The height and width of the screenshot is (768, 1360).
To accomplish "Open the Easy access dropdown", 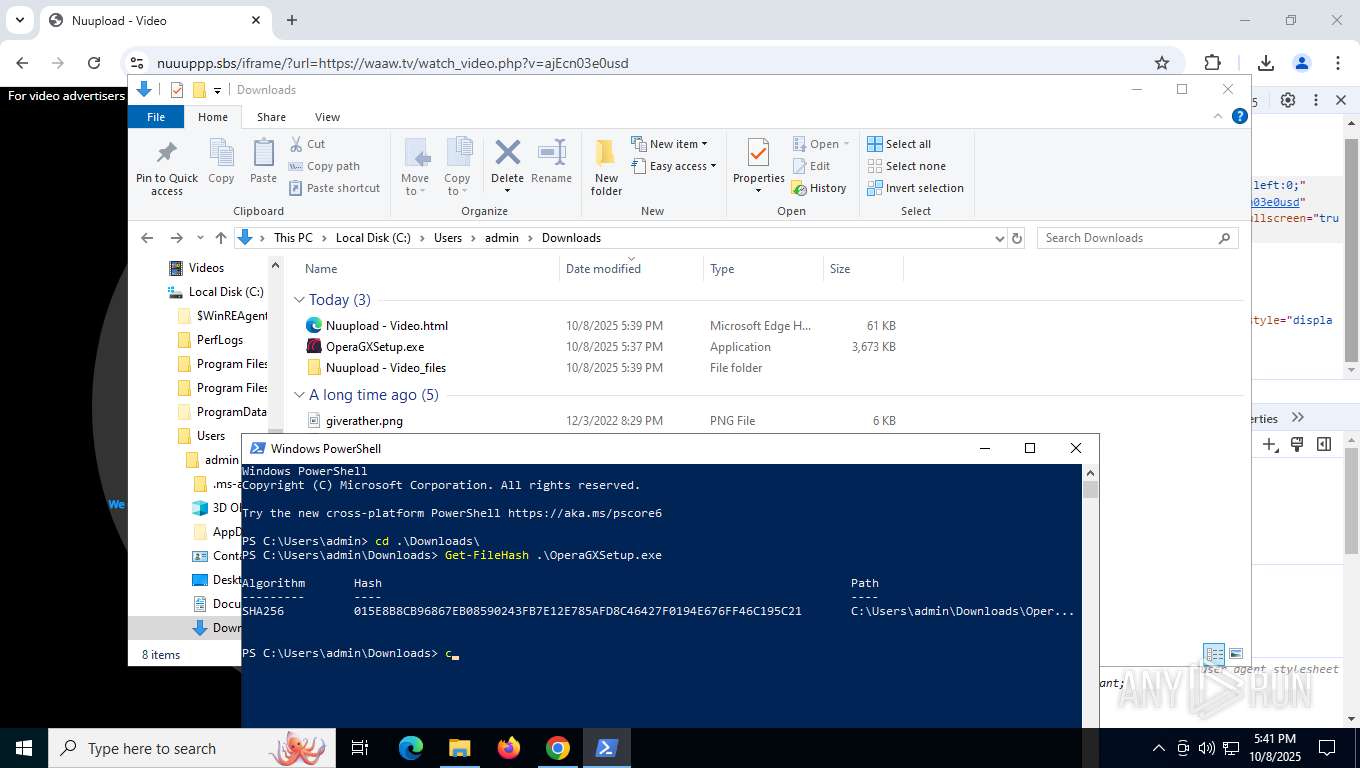I will tap(674, 166).
